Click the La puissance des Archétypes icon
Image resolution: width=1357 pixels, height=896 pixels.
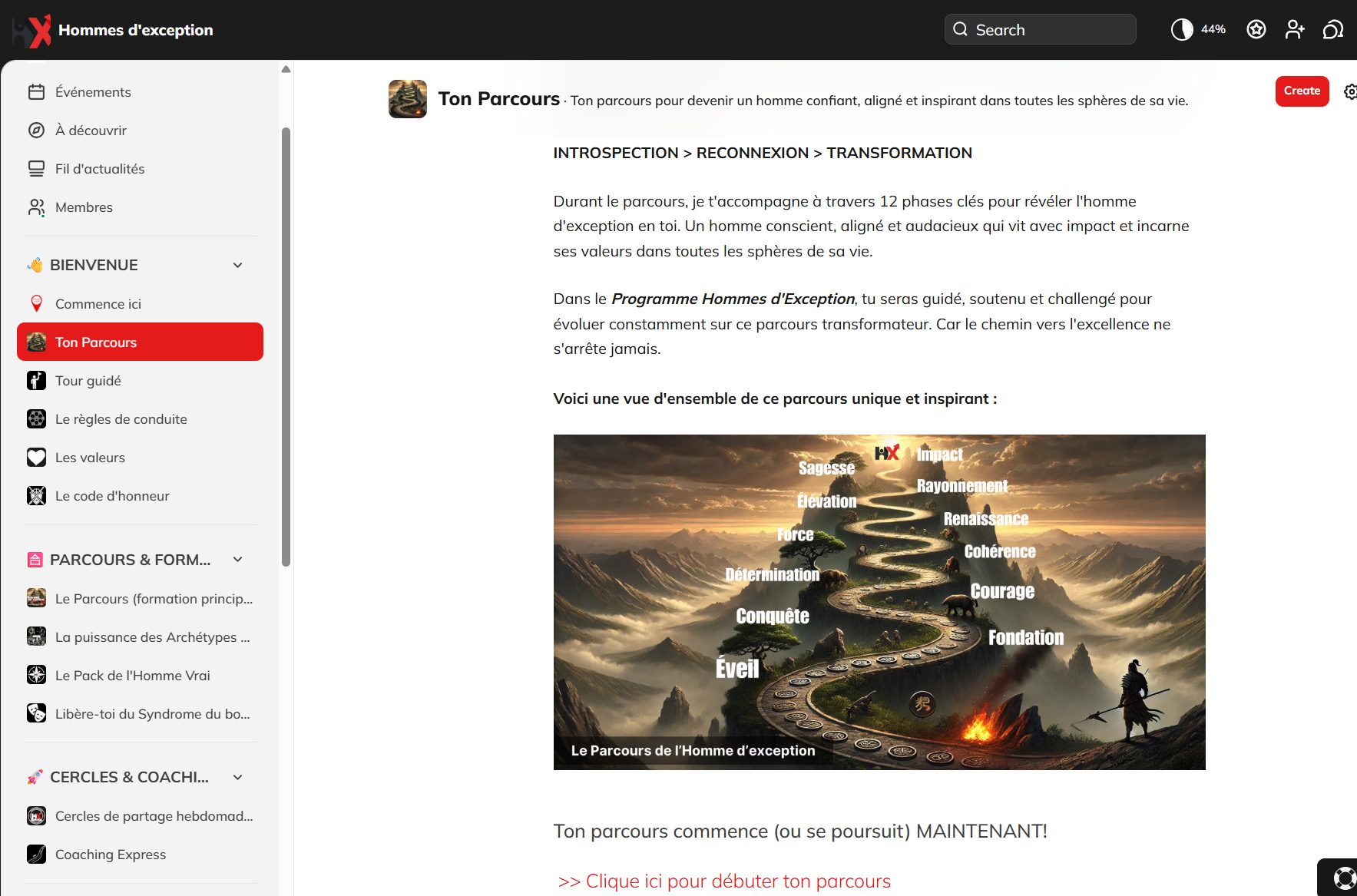[36, 636]
